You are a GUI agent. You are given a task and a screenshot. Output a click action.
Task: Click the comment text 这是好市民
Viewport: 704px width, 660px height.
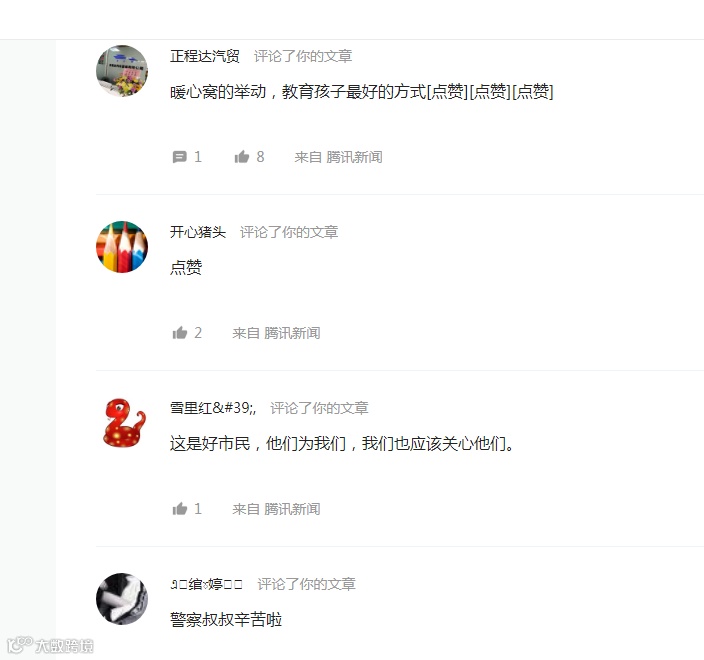click(x=210, y=444)
